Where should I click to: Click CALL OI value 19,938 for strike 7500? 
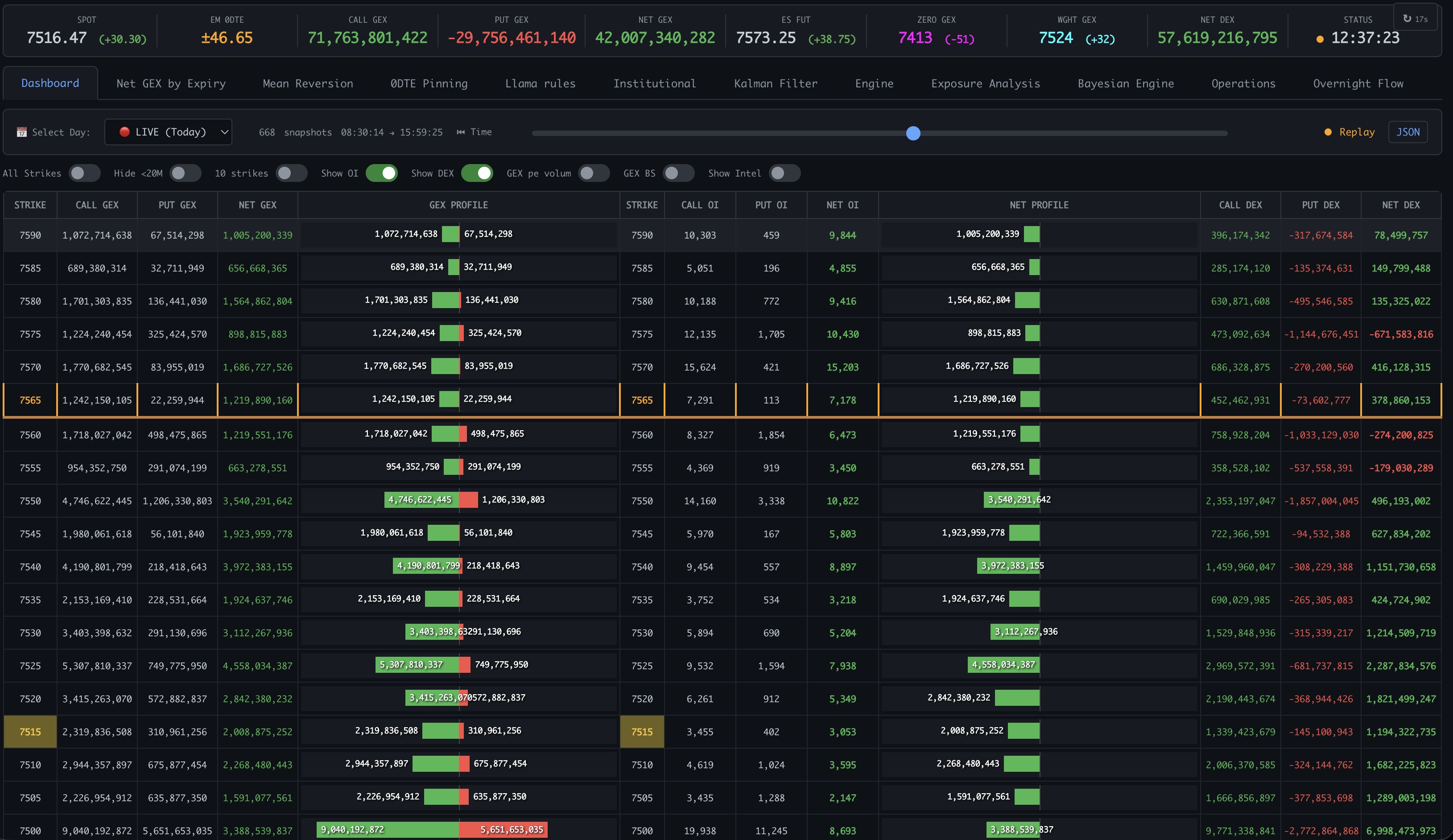[699, 831]
